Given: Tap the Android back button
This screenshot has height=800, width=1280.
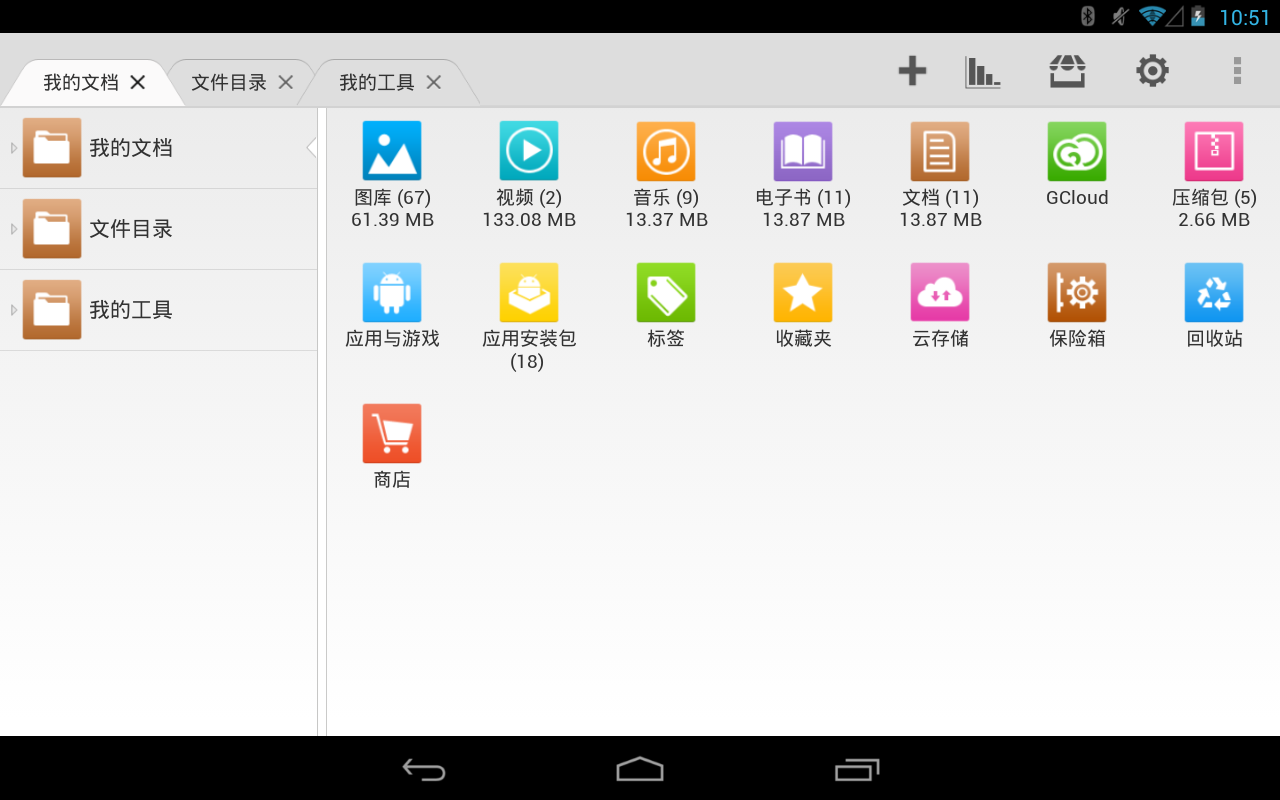Looking at the screenshot, I should pyautogui.click(x=424, y=769).
